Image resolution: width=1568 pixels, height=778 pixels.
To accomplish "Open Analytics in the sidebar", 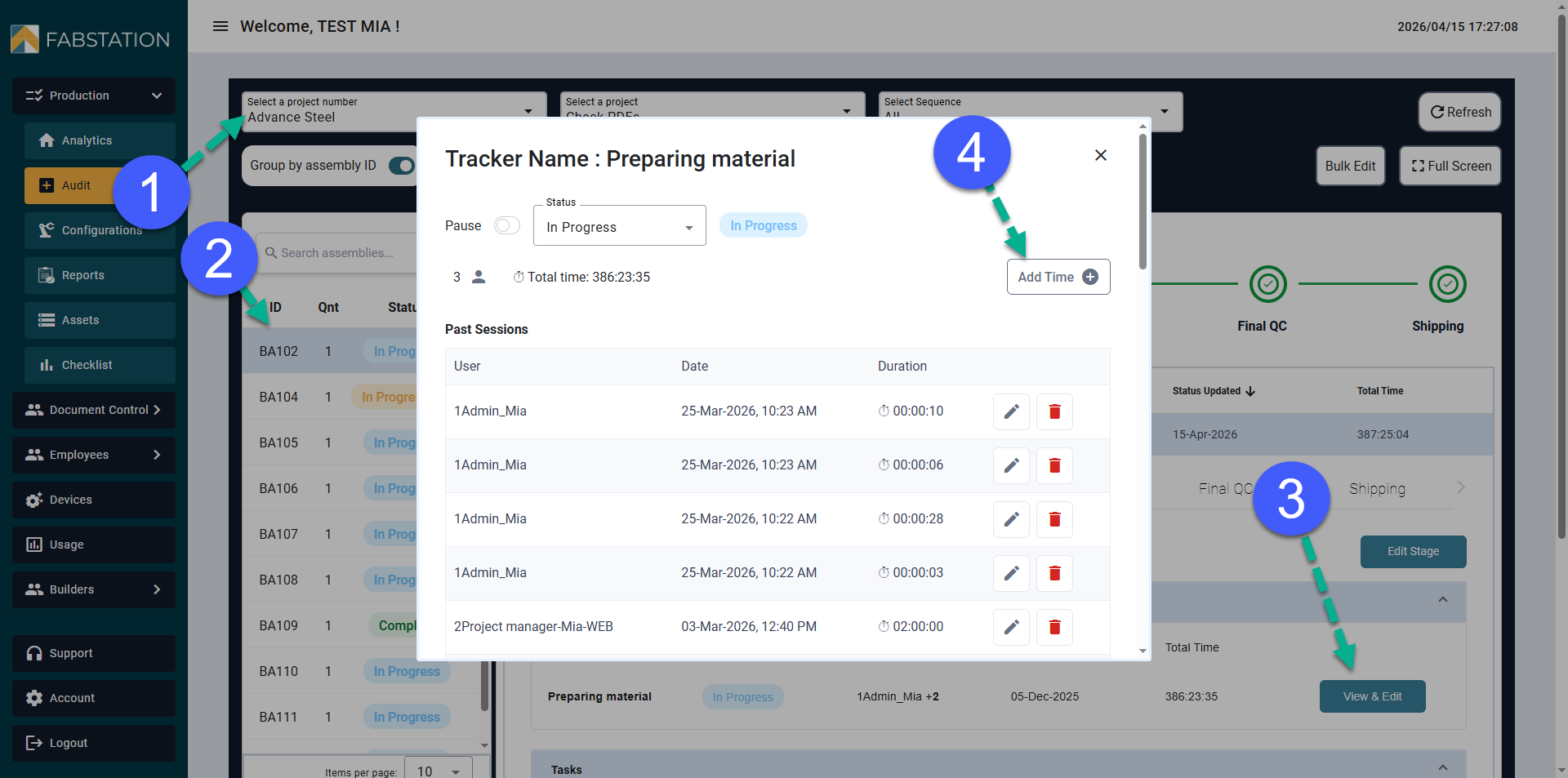I will point(100,140).
